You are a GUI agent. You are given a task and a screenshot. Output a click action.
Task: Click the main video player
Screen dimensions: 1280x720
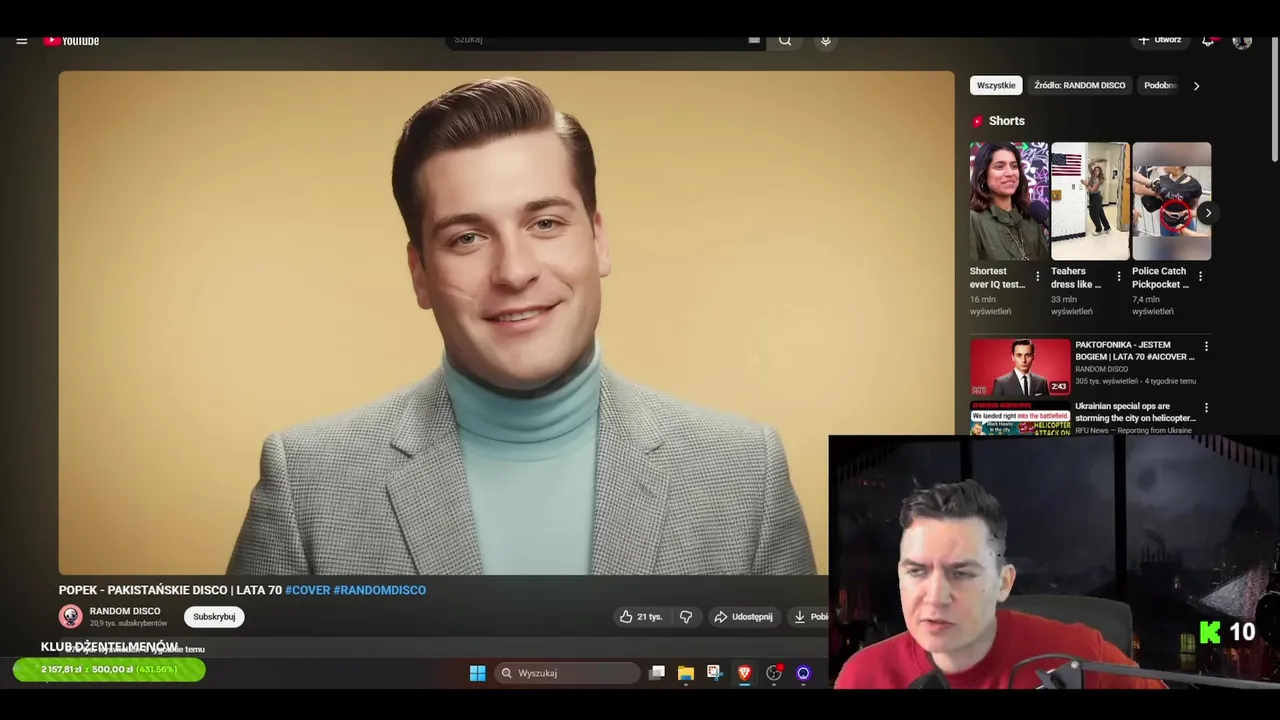pyautogui.click(x=506, y=323)
